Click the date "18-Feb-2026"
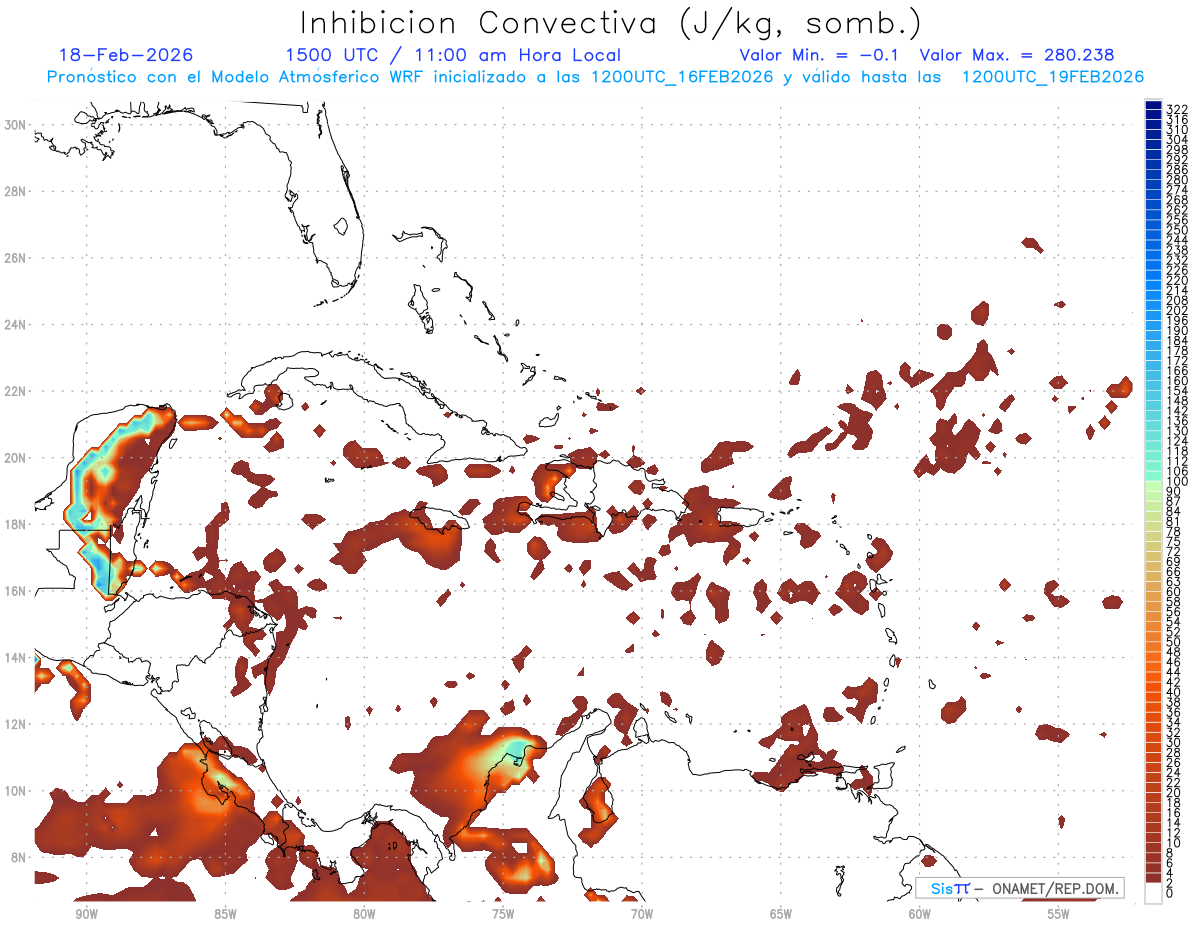Image resolution: width=1200 pixels, height=927 pixels. pos(126,56)
